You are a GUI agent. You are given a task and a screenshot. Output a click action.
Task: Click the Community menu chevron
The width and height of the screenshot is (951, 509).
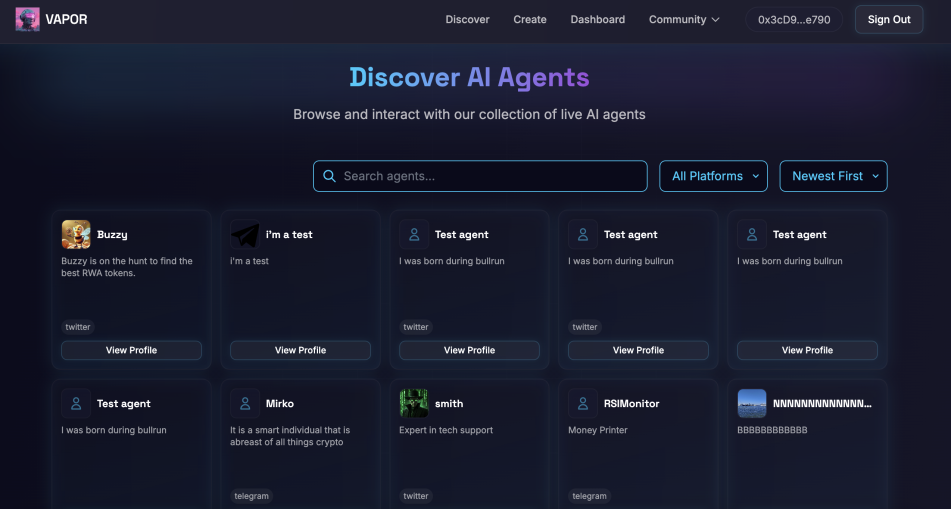pos(716,19)
